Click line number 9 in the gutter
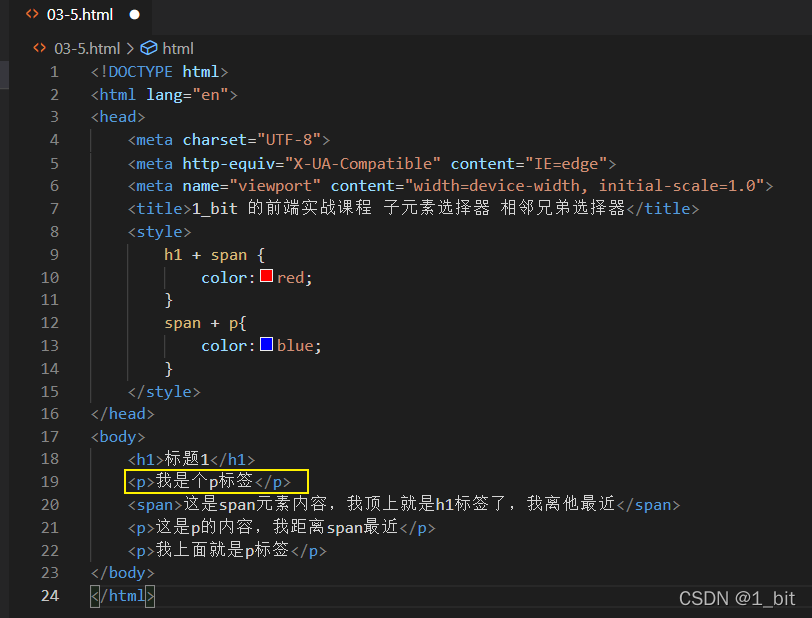812x618 pixels. [54, 255]
